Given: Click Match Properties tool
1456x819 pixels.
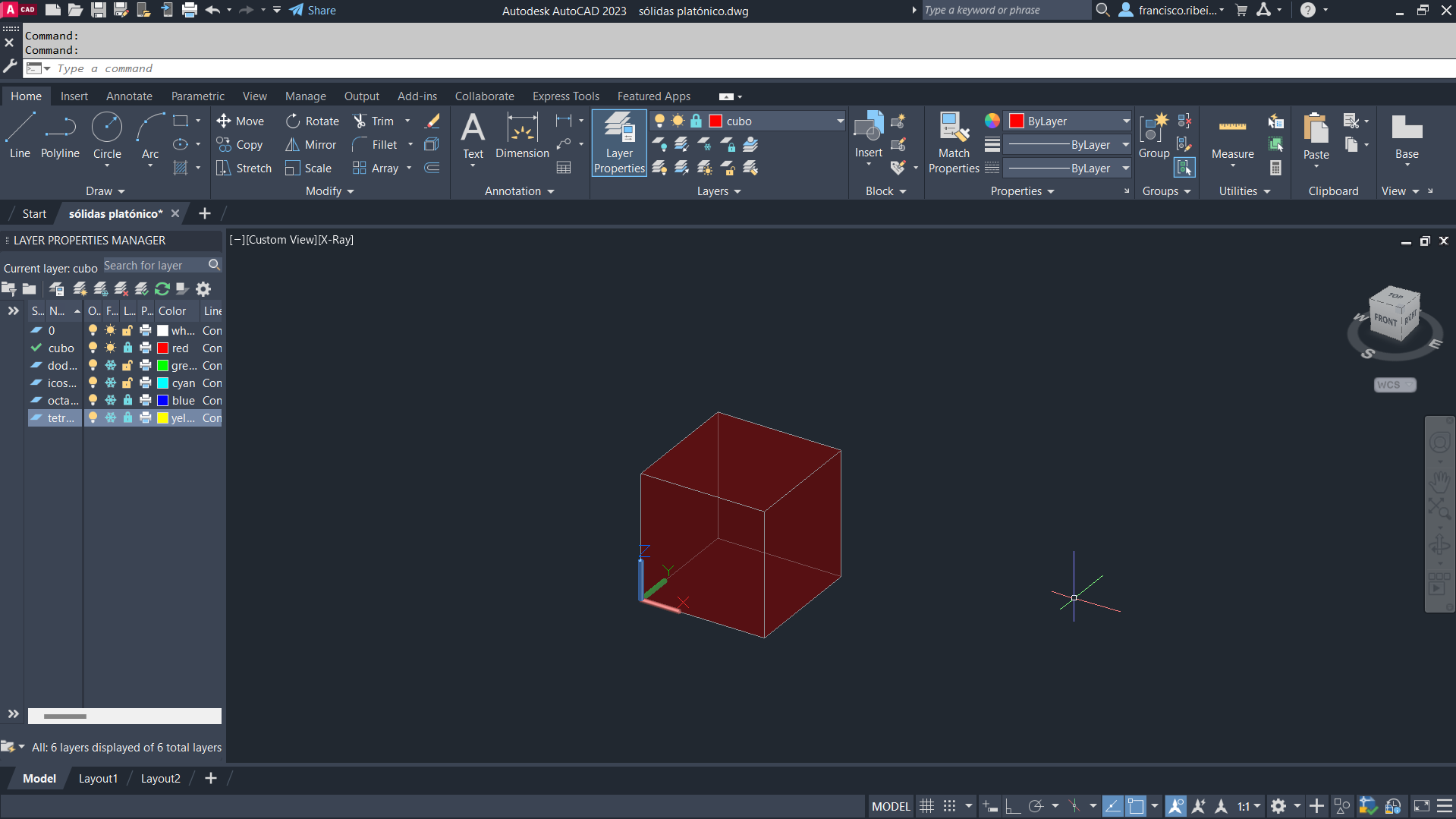Looking at the screenshot, I should click(954, 143).
